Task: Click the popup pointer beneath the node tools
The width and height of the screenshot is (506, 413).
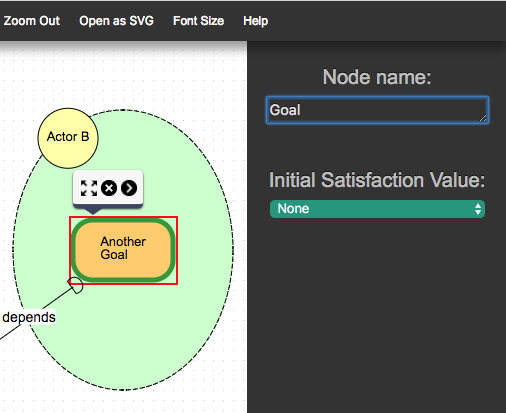Action: click(x=93, y=211)
